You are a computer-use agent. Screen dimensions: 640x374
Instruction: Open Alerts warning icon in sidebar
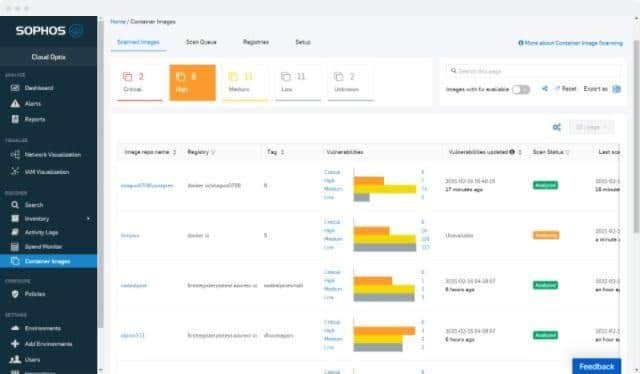(15, 104)
